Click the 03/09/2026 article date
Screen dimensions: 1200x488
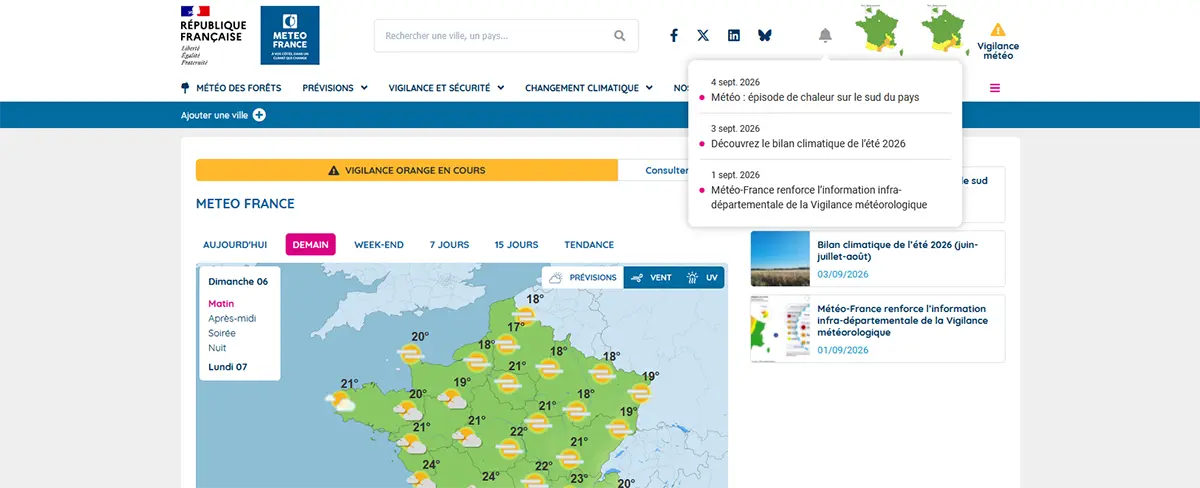(x=843, y=274)
